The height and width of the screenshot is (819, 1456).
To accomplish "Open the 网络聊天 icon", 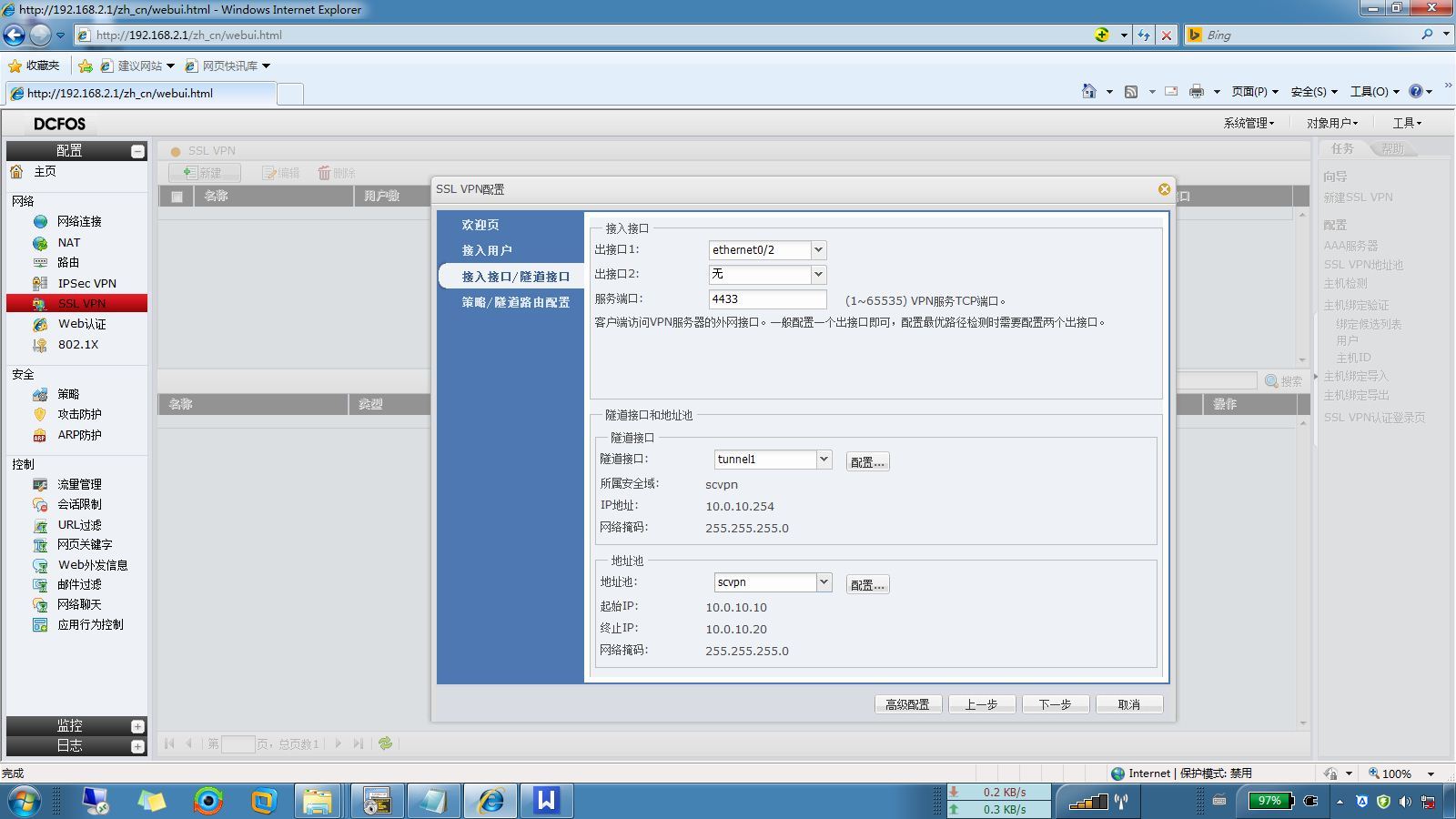I will pyautogui.click(x=40, y=605).
